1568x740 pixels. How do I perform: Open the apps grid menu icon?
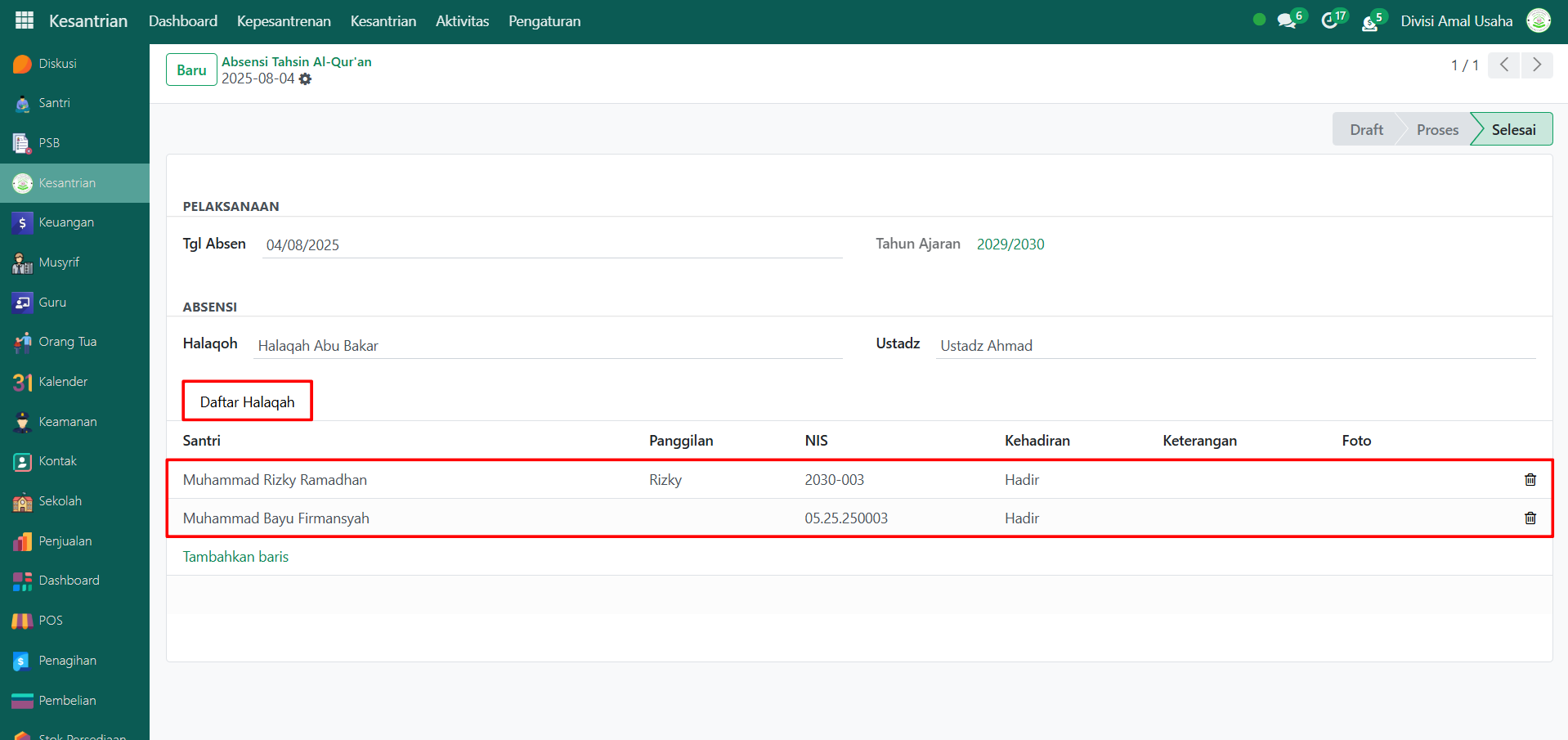pos(25,21)
